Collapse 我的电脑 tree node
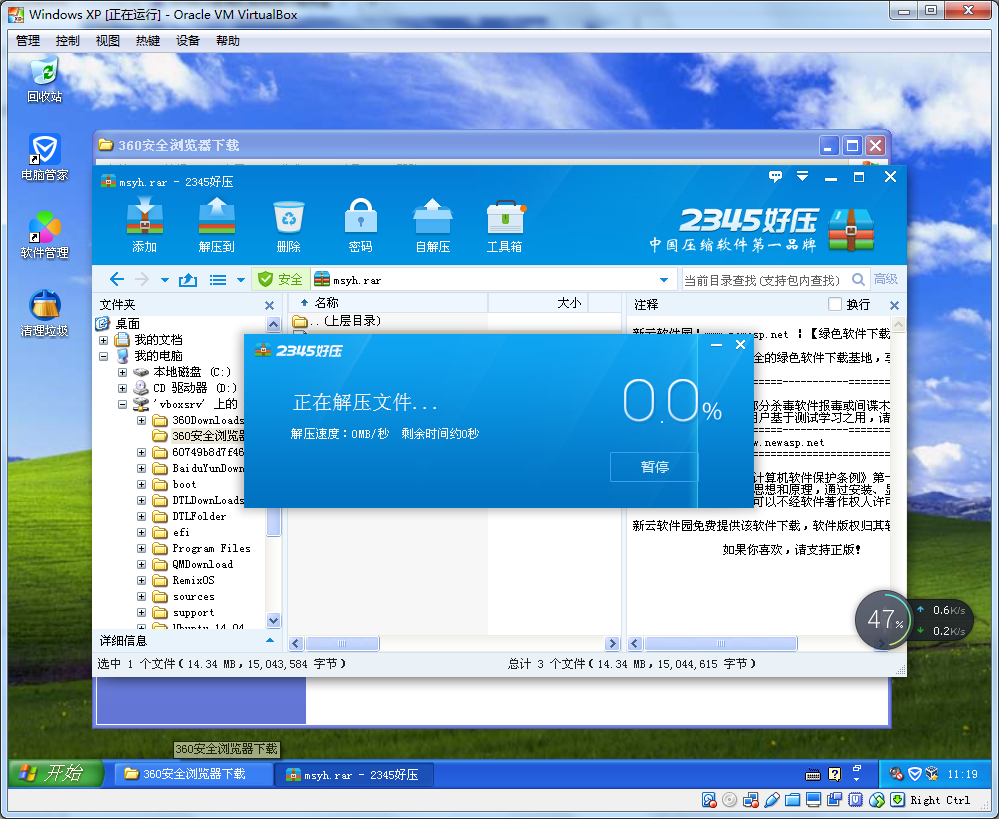Image resolution: width=999 pixels, height=819 pixels. pos(103,356)
